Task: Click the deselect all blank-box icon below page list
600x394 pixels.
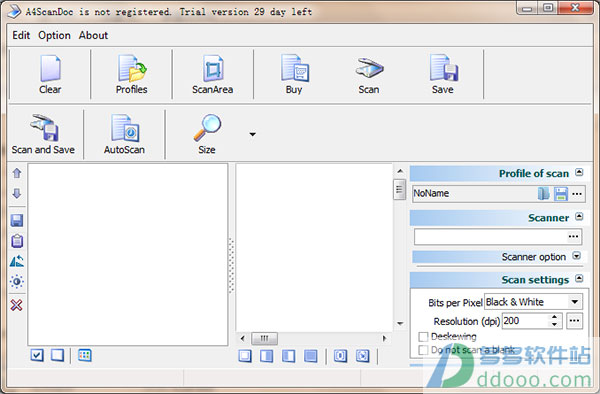Action: tap(57, 355)
